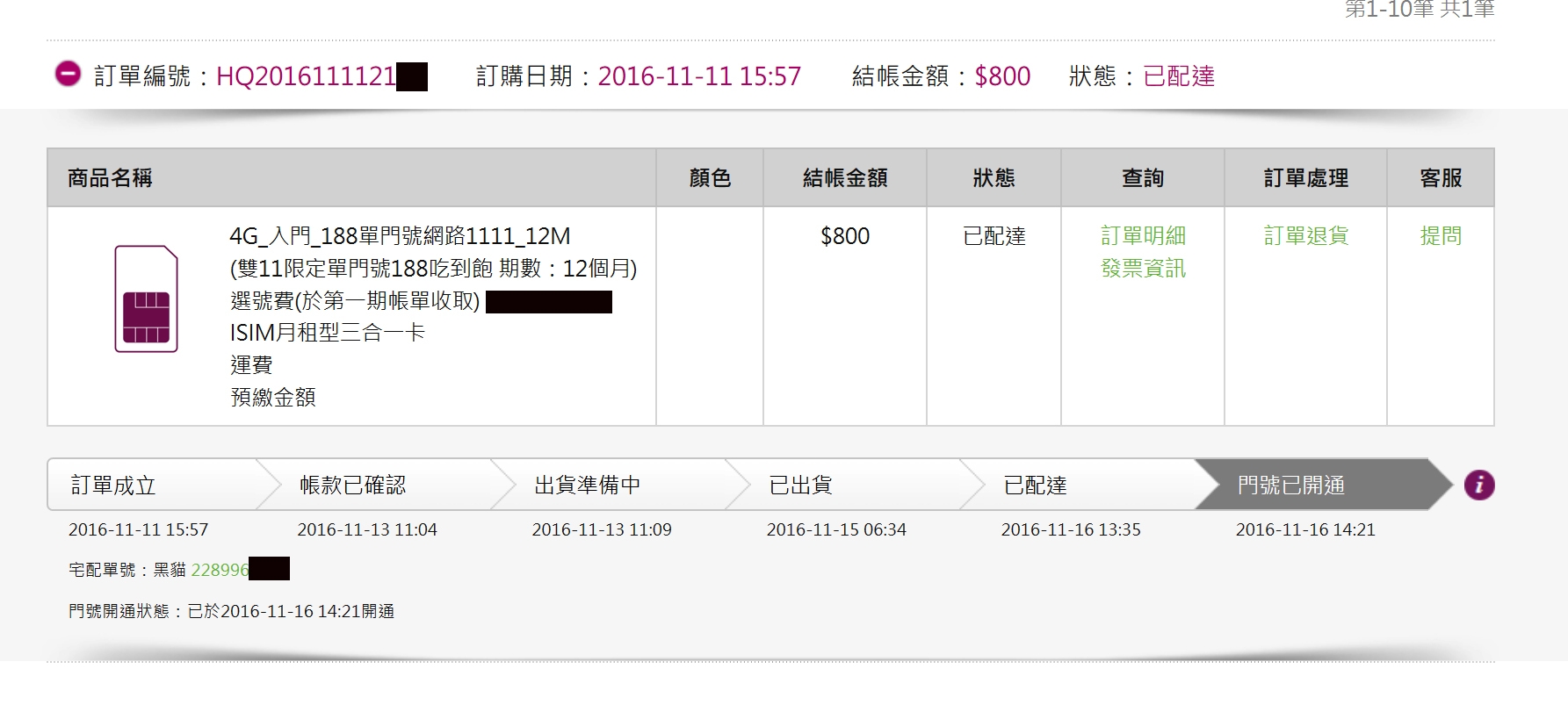The image size is (1568, 705).
Task: Click the product name 4G_入門_188單門號網路1111_12M
Action: pos(400,236)
